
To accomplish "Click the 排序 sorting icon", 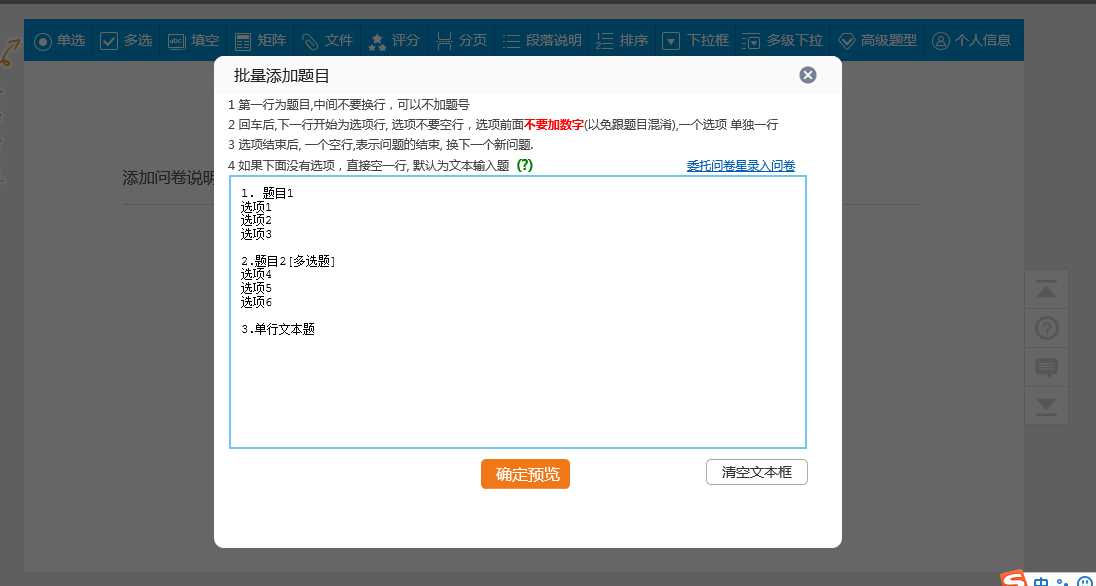I will [605, 42].
